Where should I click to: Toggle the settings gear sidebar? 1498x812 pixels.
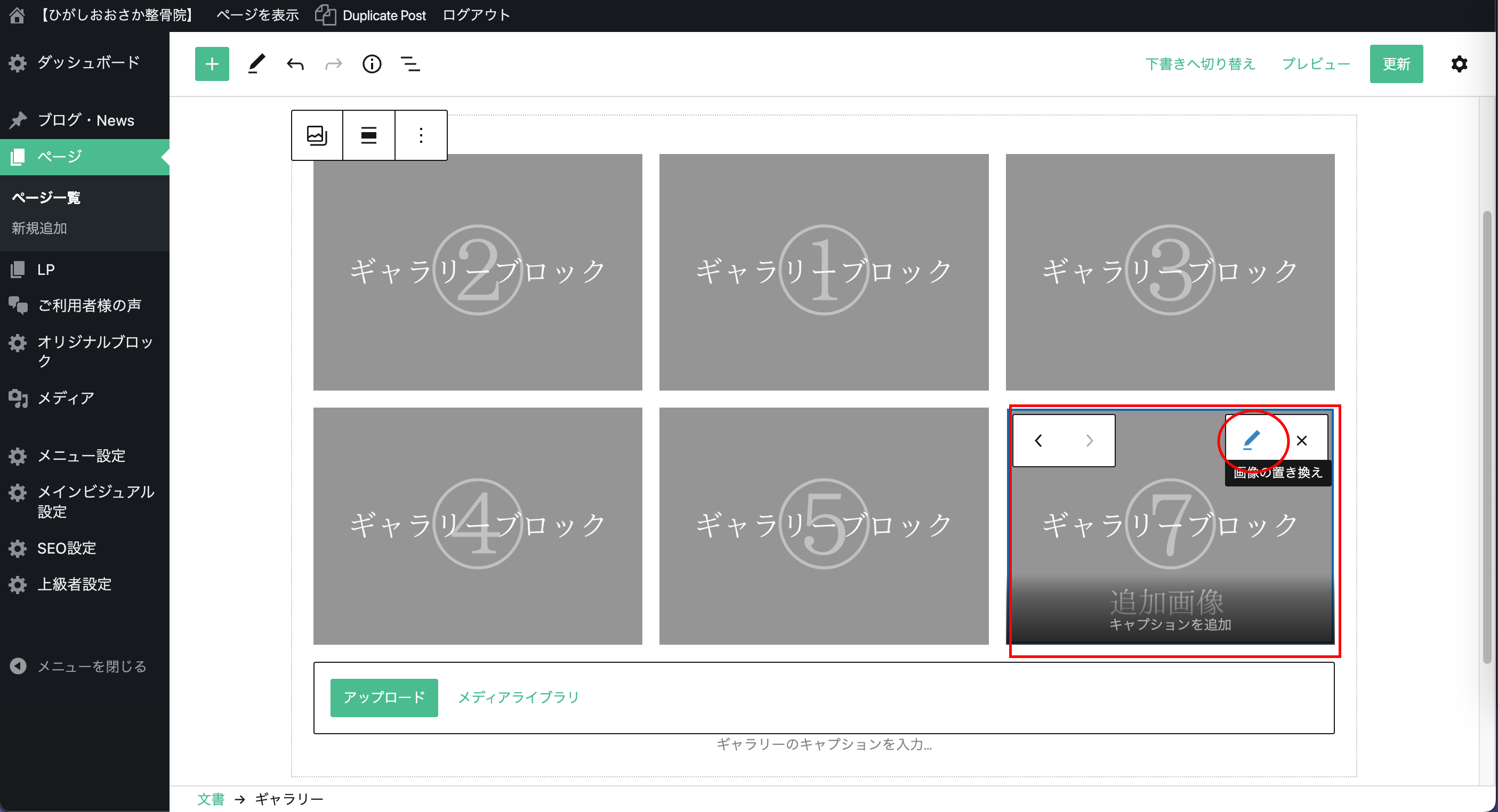pos(1459,64)
